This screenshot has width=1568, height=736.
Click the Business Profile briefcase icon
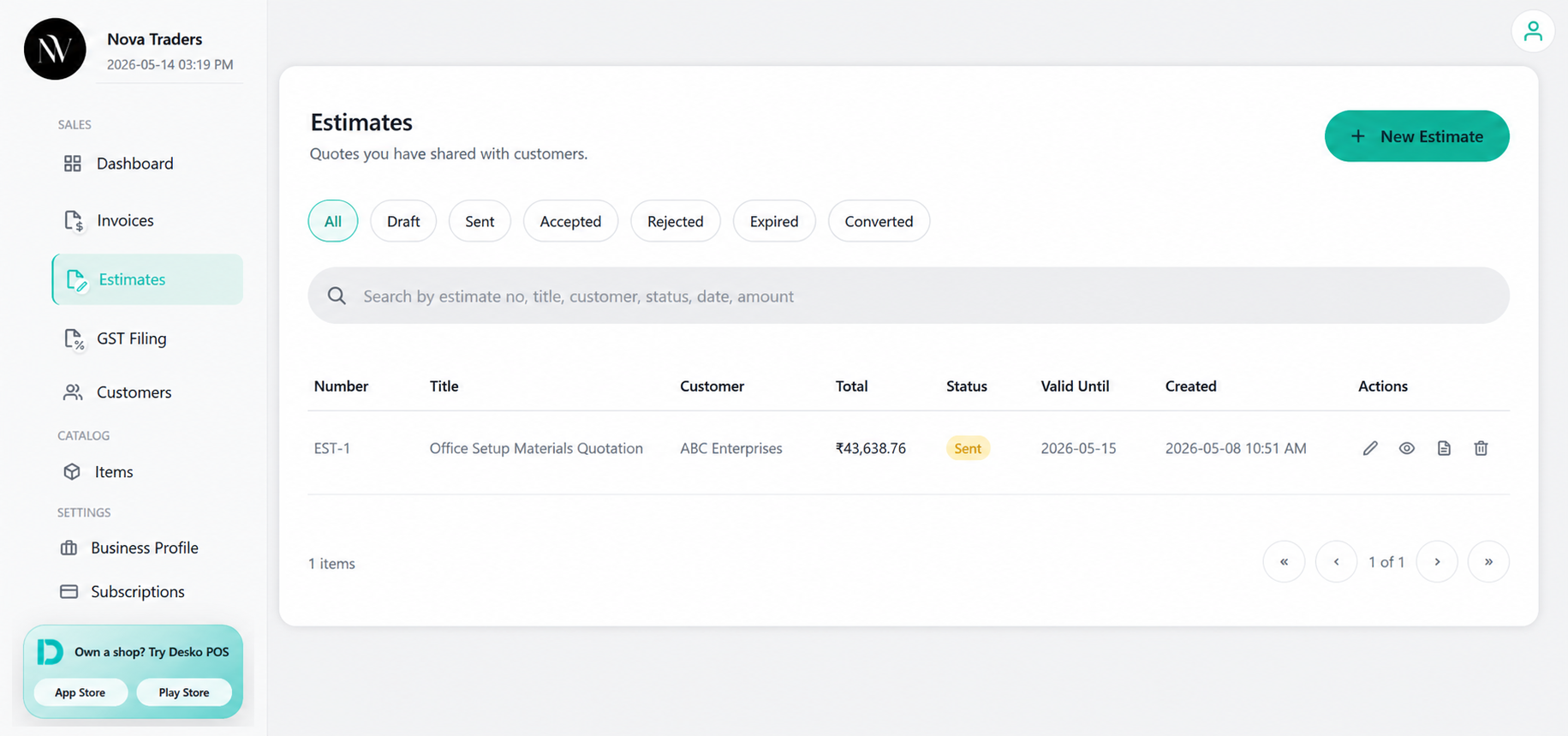click(x=69, y=548)
